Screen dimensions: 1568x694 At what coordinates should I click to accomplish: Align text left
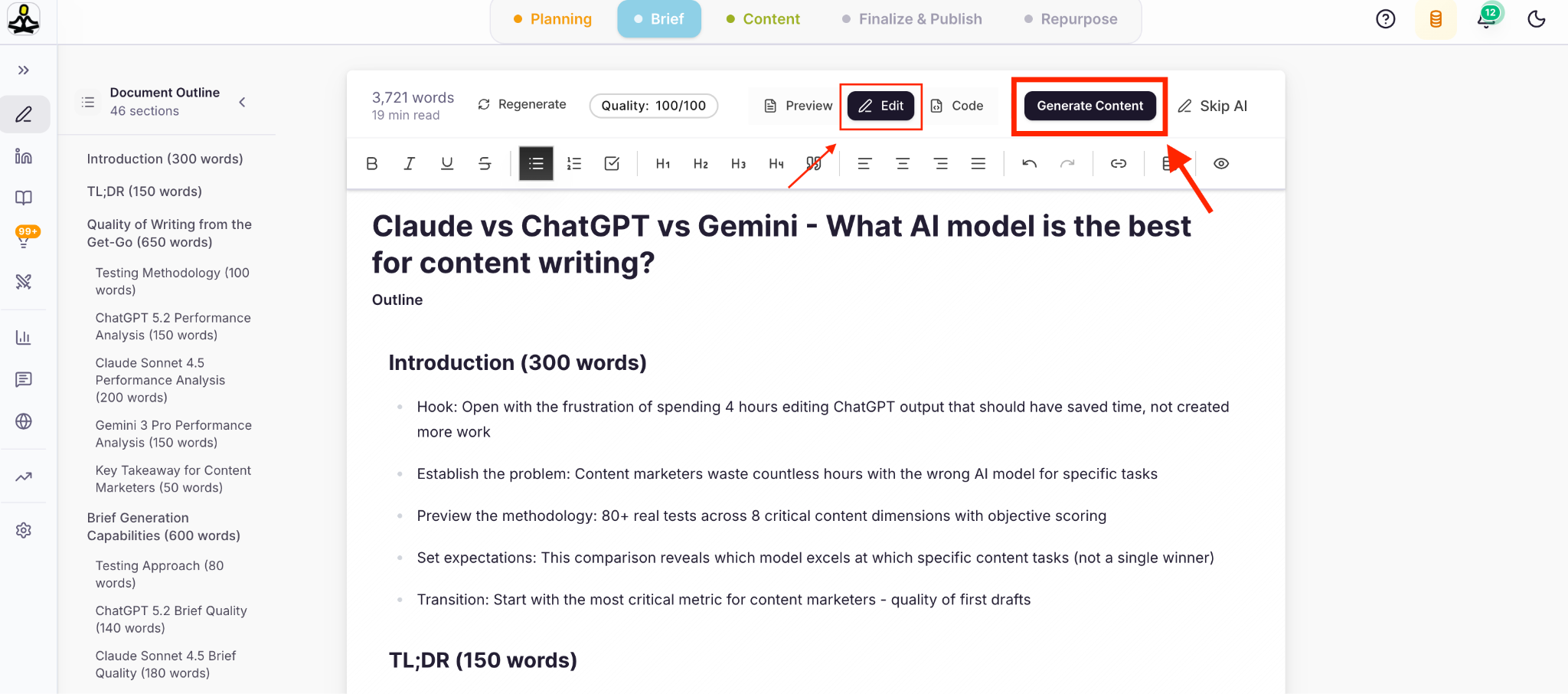pos(864,163)
